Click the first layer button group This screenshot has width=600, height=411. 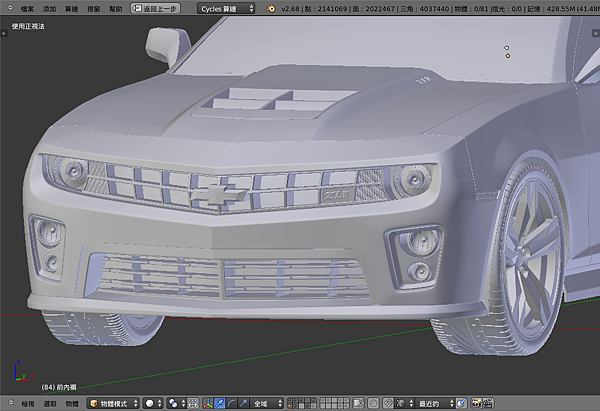302,403
